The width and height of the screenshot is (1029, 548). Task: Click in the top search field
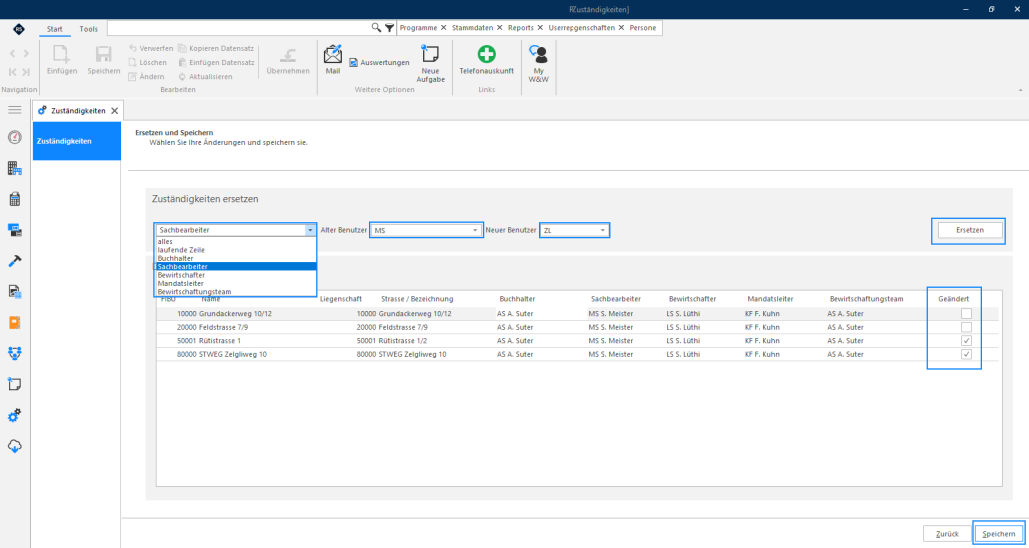239,28
